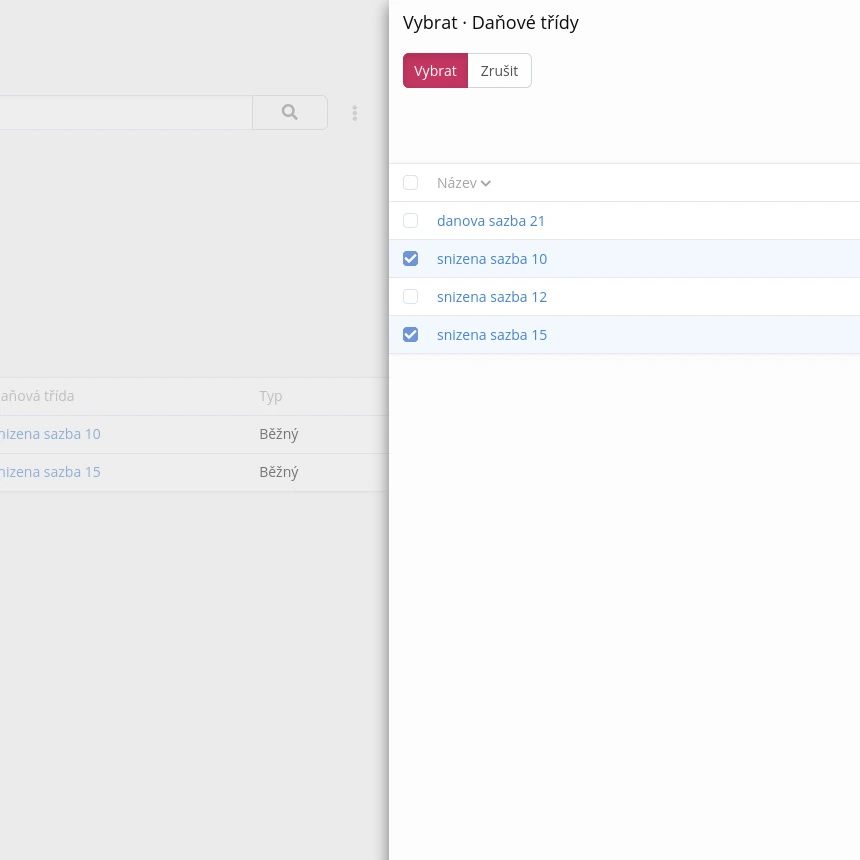Cancel selection with Zrušit button

(499, 71)
